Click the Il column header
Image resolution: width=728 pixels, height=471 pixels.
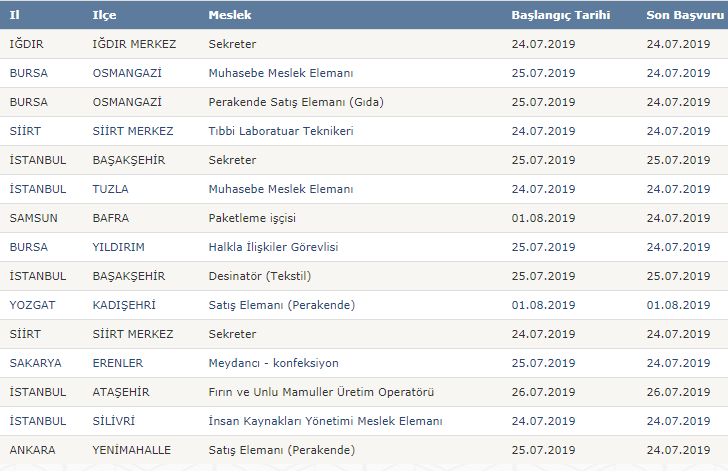(14, 15)
